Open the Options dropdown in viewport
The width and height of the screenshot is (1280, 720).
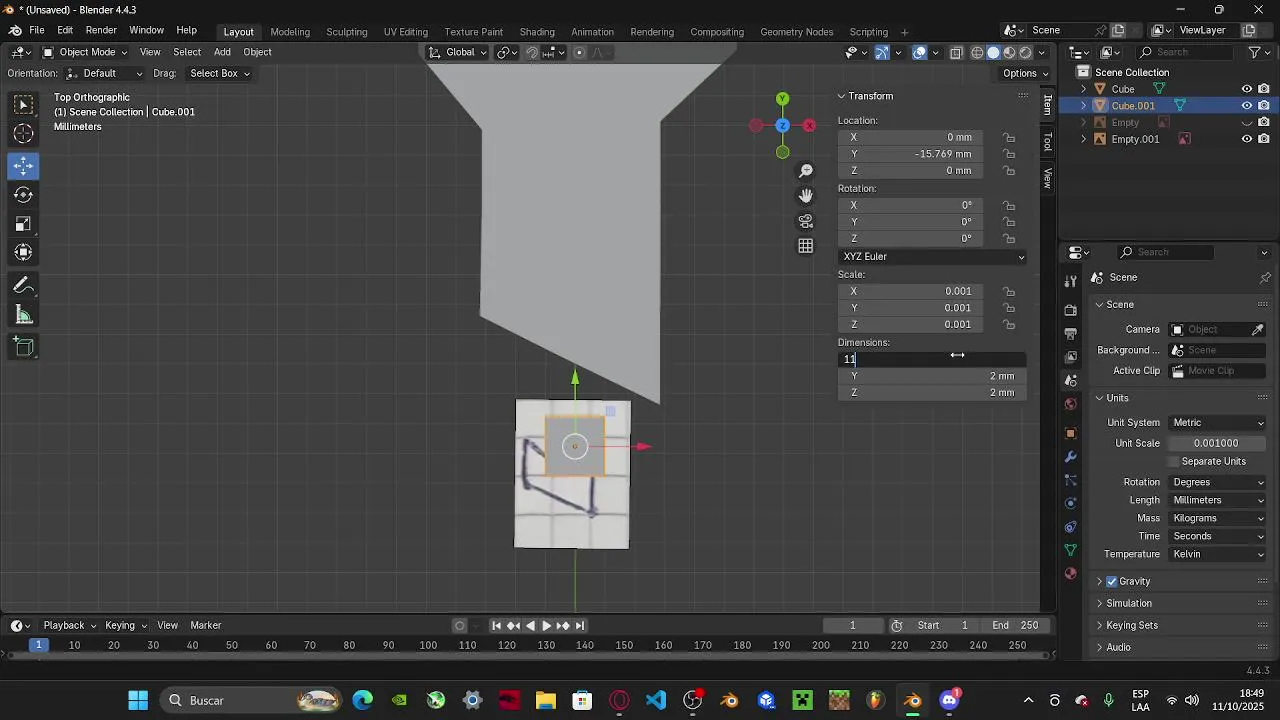click(1025, 73)
